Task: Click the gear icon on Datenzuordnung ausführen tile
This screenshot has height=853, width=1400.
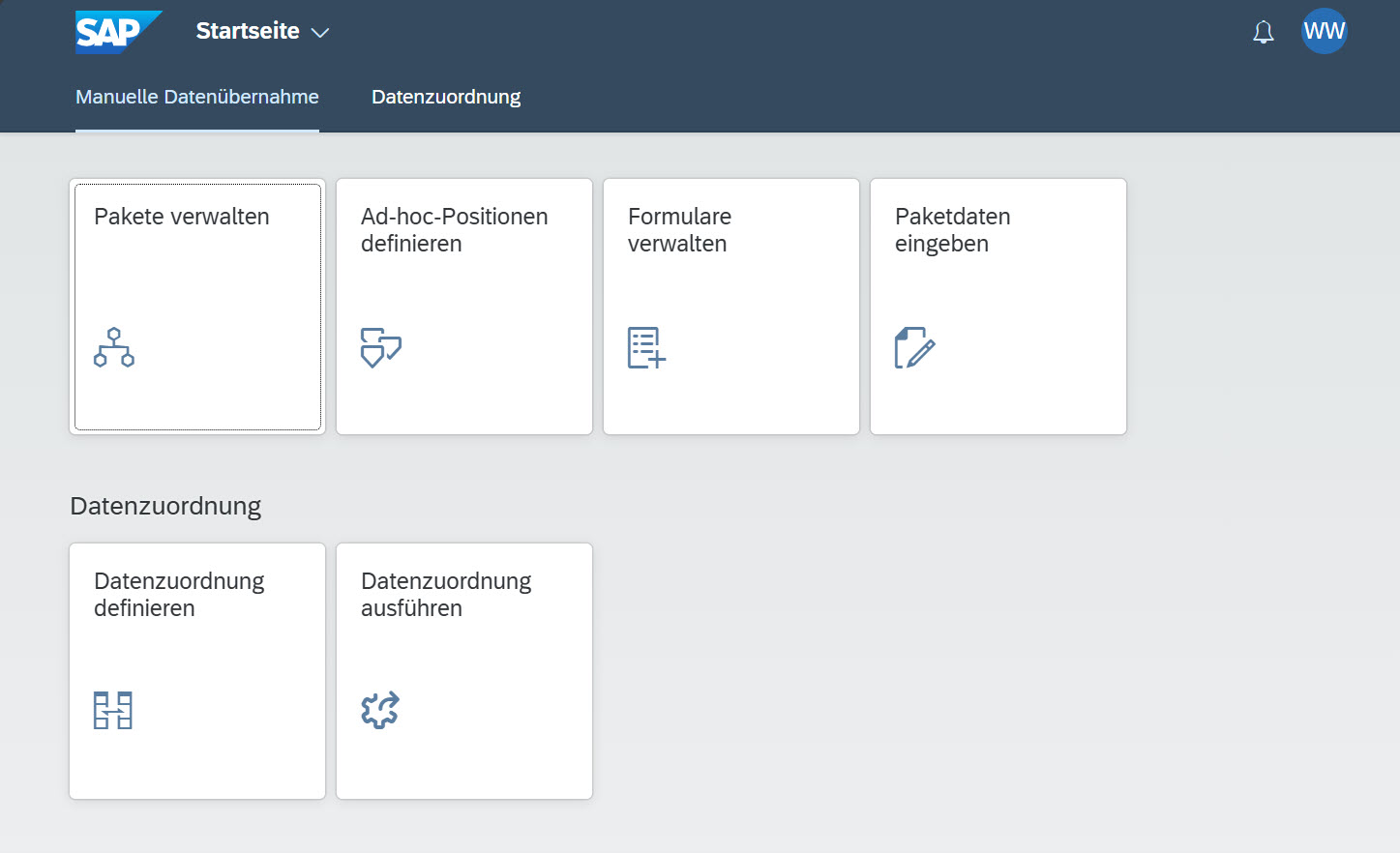Action: (380, 710)
